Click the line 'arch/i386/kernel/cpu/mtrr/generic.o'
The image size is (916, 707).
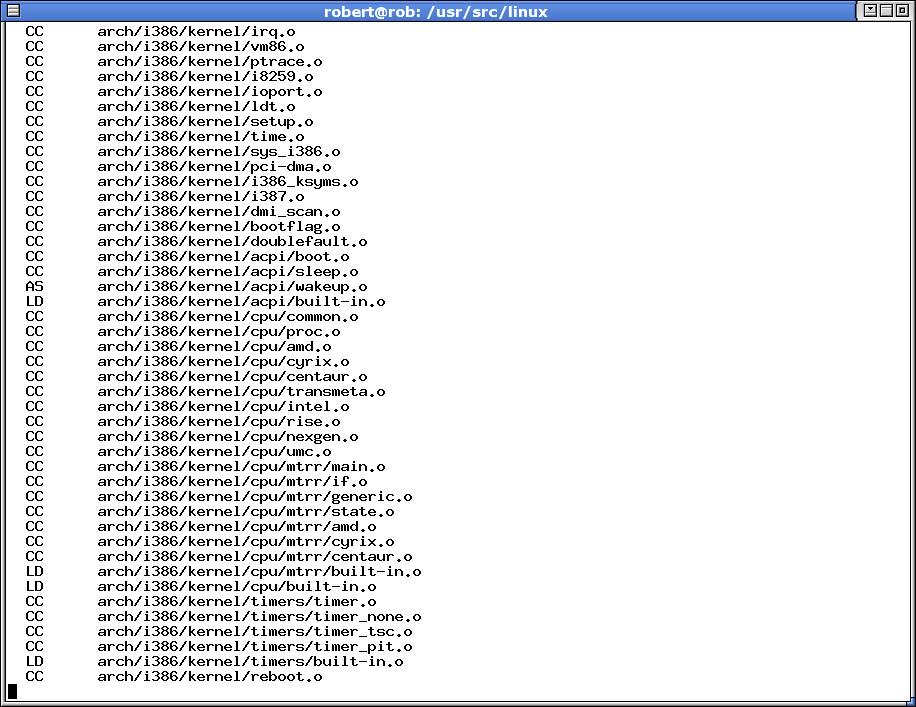point(255,497)
